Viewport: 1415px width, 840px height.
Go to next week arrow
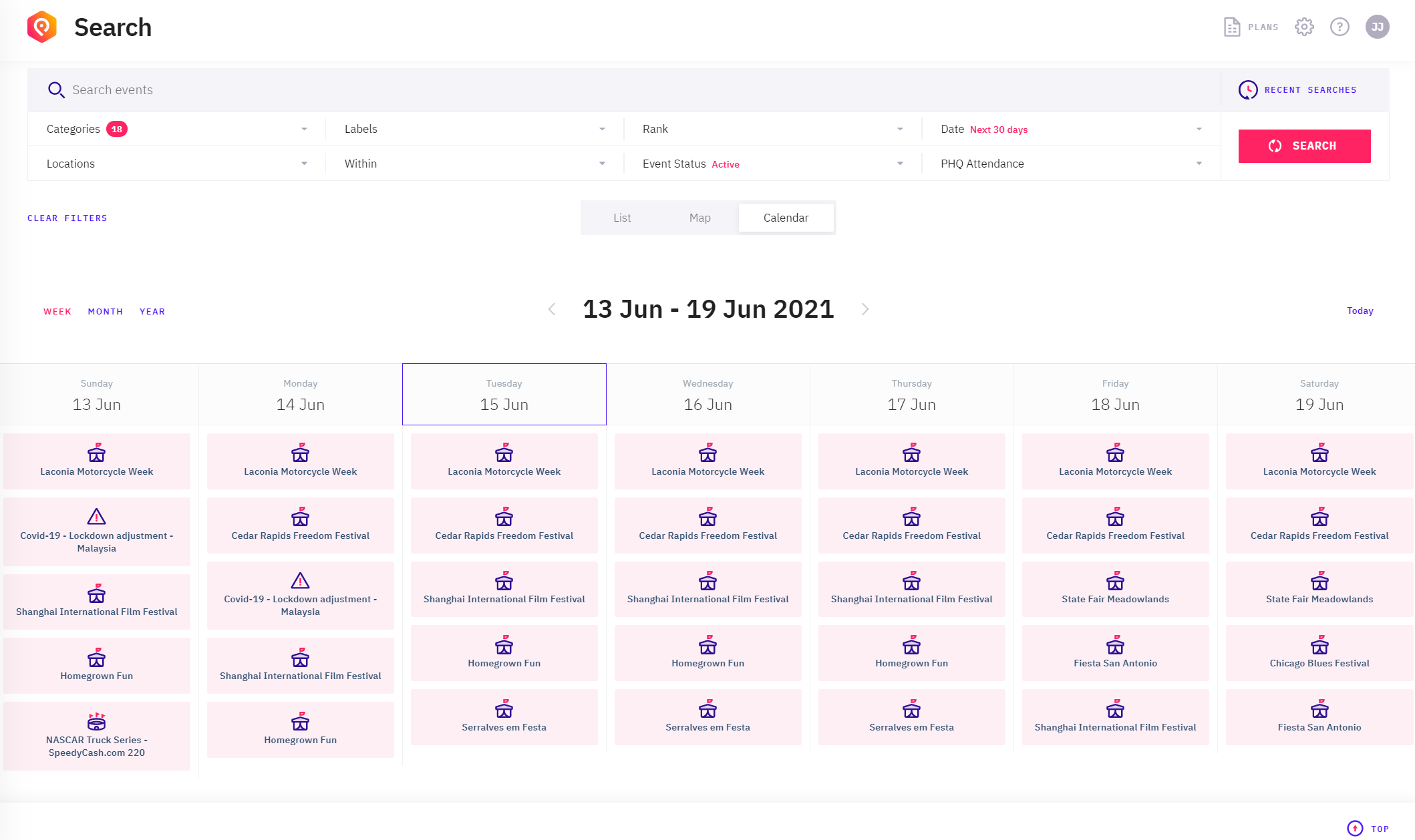pyautogui.click(x=864, y=309)
